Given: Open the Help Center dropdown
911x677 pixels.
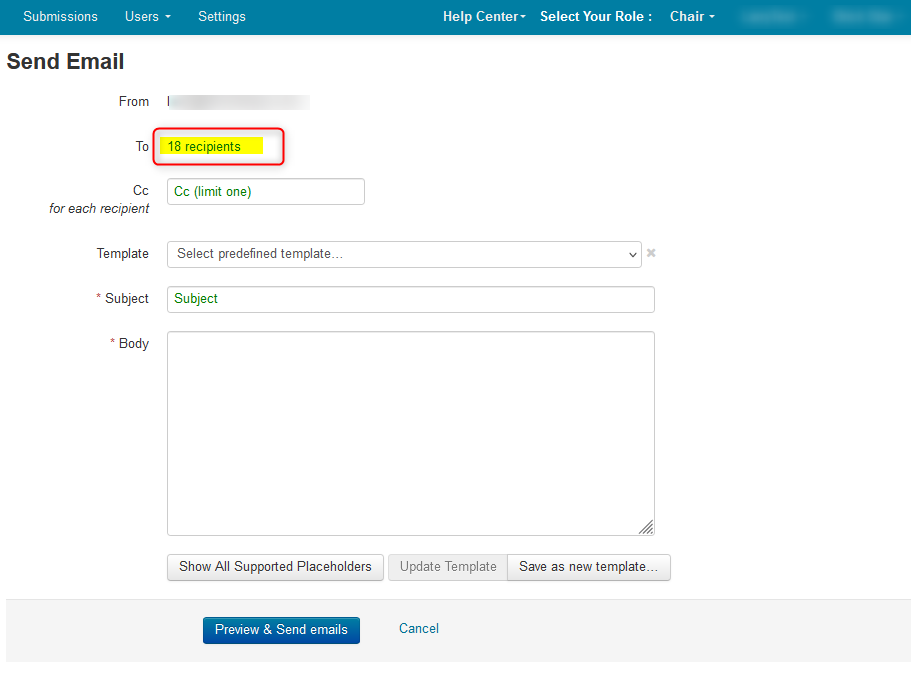Looking at the screenshot, I should (x=484, y=16).
